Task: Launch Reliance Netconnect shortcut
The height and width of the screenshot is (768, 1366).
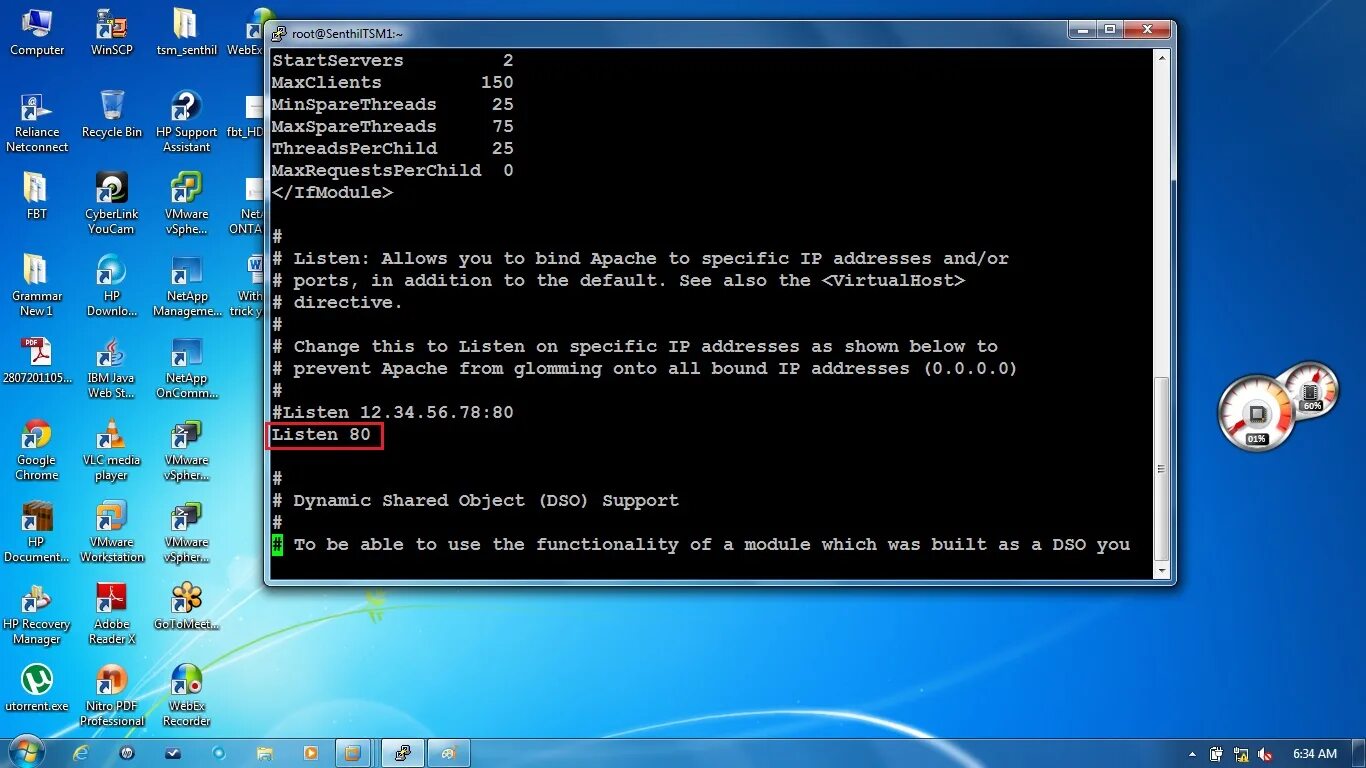Action: [x=37, y=121]
